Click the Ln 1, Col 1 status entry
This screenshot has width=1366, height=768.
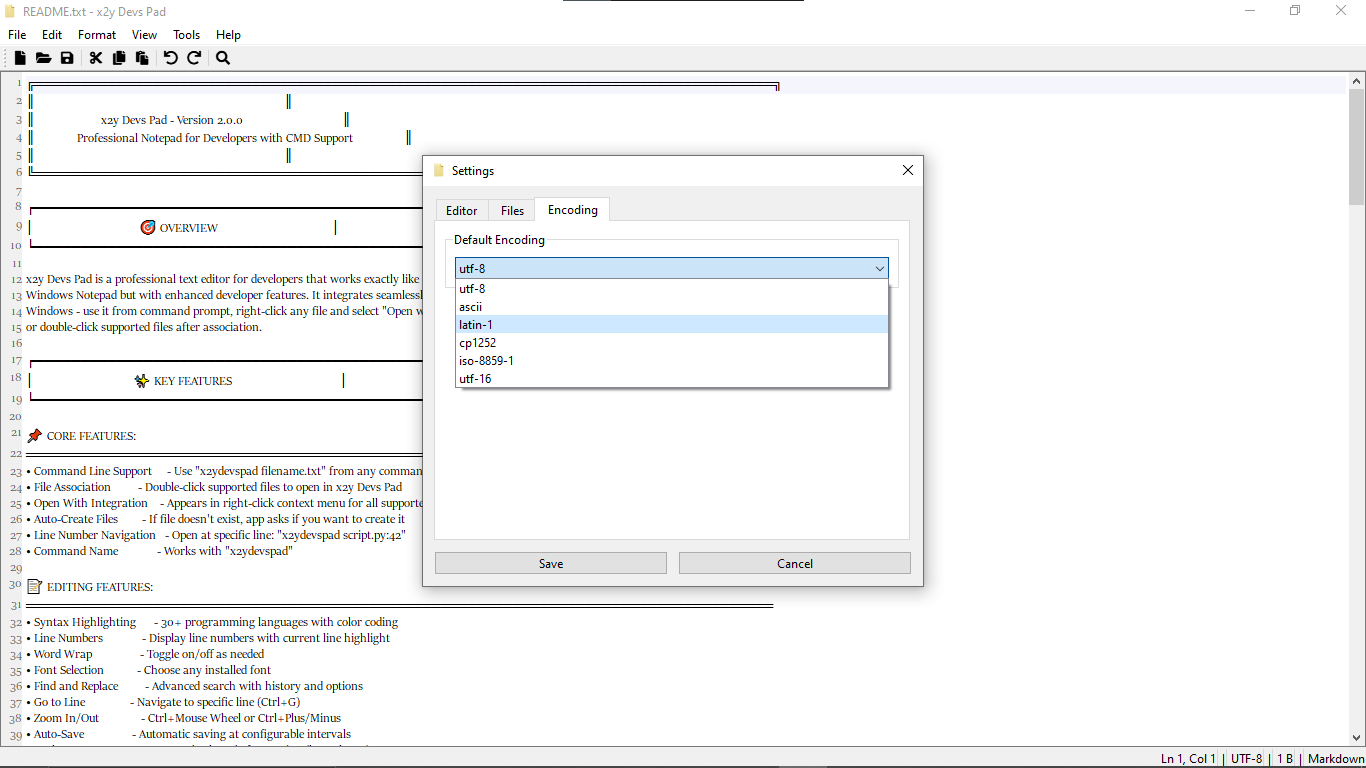pyautogui.click(x=1188, y=759)
